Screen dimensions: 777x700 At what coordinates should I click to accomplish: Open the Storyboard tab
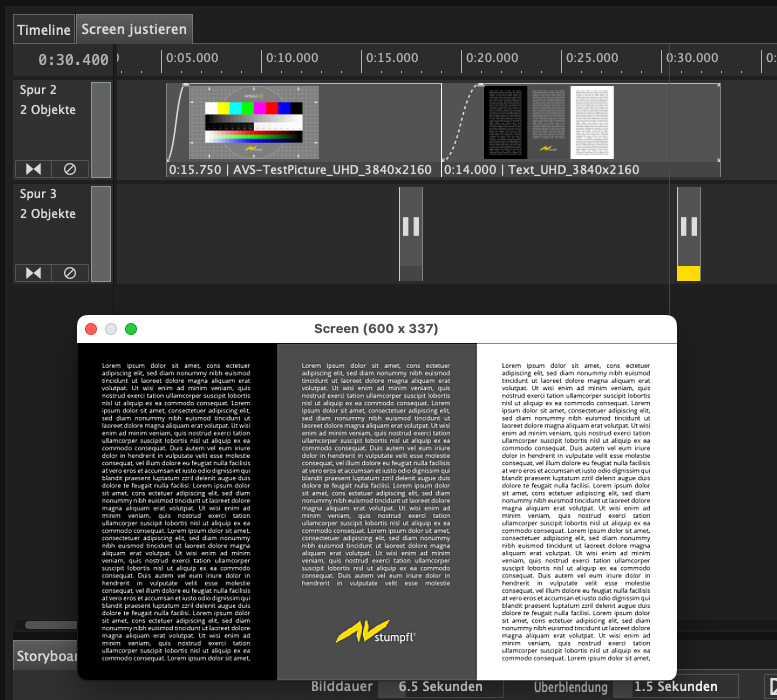point(46,656)
